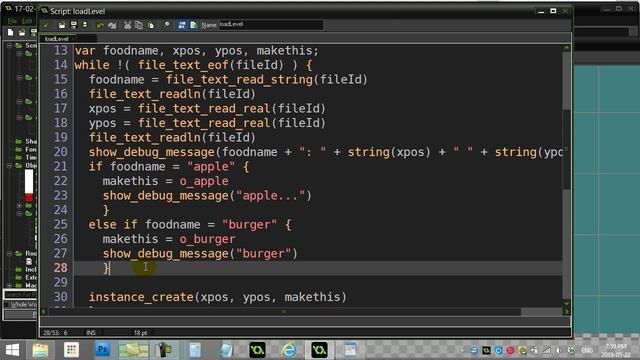This screenshot has height=360, width=640.
Task: Click the print script toolbar icon
Action: [x=85, y=25]
